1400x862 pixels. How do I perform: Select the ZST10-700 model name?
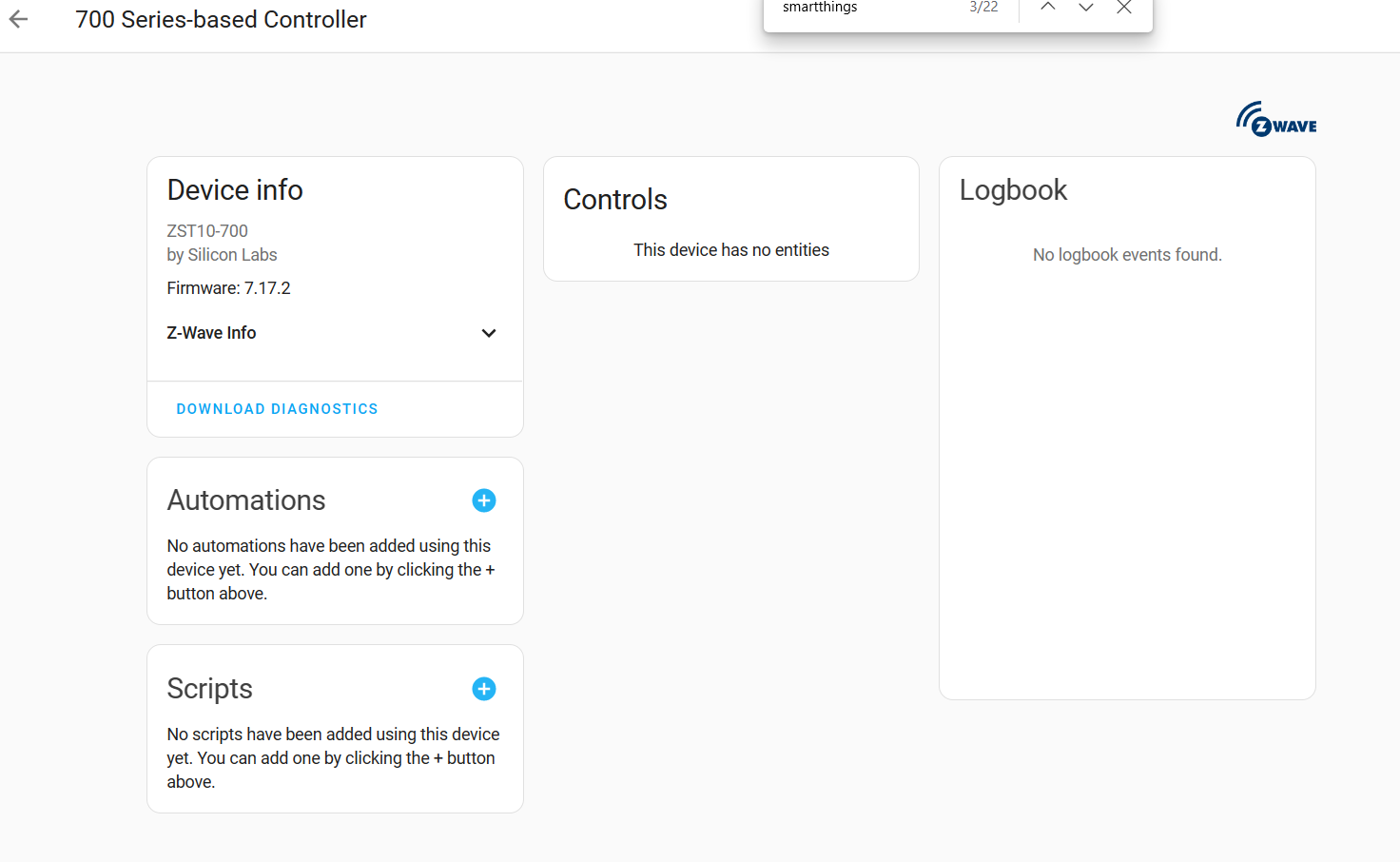coord(206,230)
